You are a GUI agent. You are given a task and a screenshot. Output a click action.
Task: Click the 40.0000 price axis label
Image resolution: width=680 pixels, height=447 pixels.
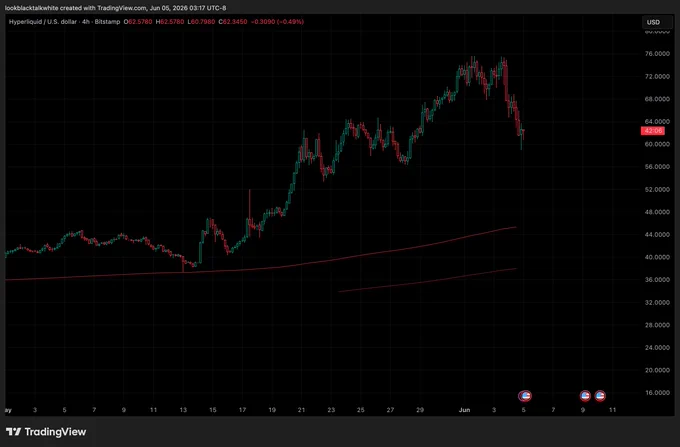(x=657, y=257)
